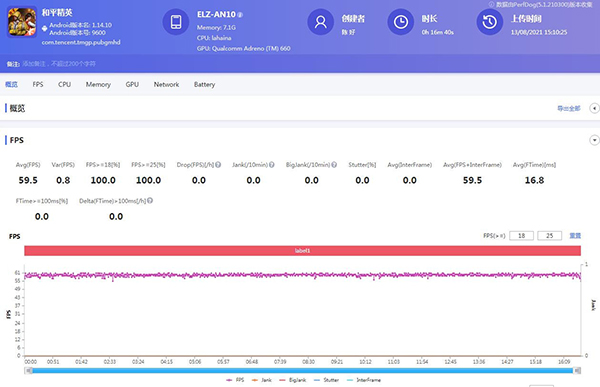600x387 pixels.
Task: Click the help icon beside Delta(FTime)>100ms
Action: coord(150,201)
